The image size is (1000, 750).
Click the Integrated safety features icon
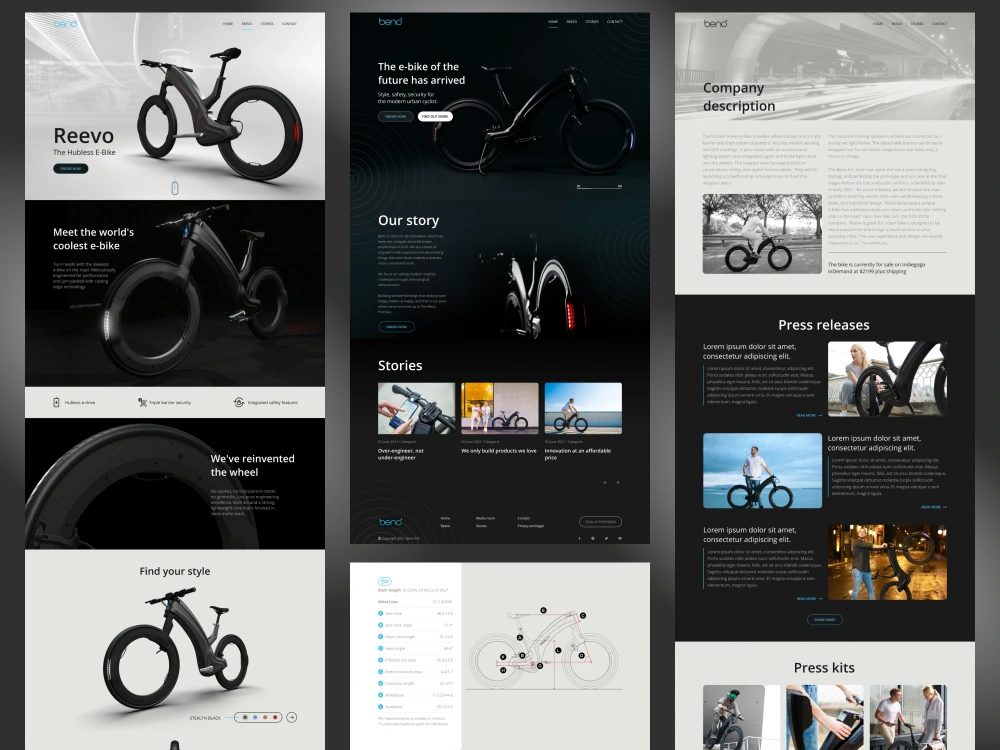(x=238, y=402)
